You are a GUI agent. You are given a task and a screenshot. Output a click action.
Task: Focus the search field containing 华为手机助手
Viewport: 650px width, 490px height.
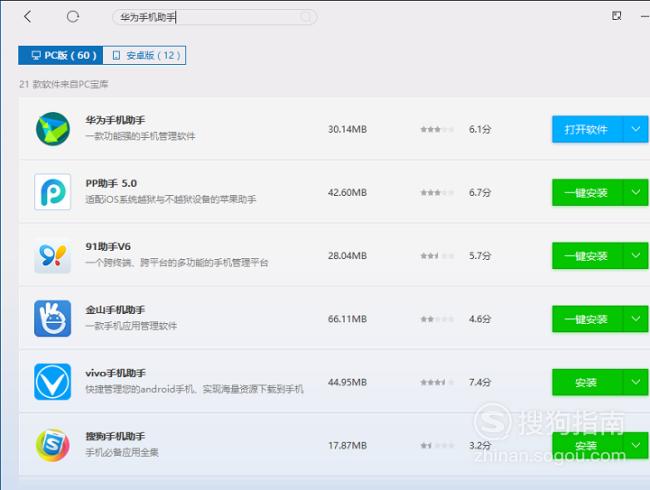click(215, 17)
